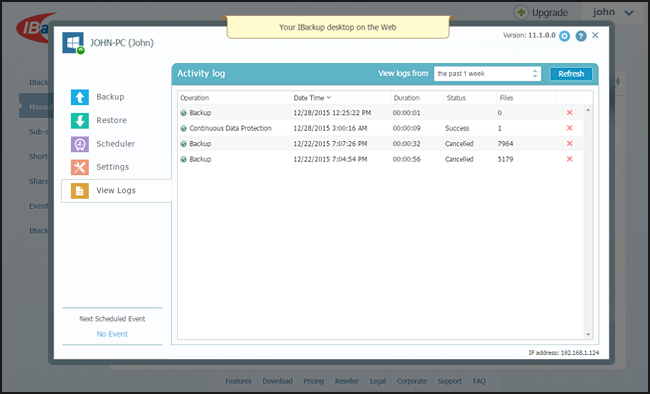Image resolution: width=650 pixels, height=394 pixels.
Task: Click status icon of 7:04:54 PM Backup row
Action: click(x=184, y=159)
